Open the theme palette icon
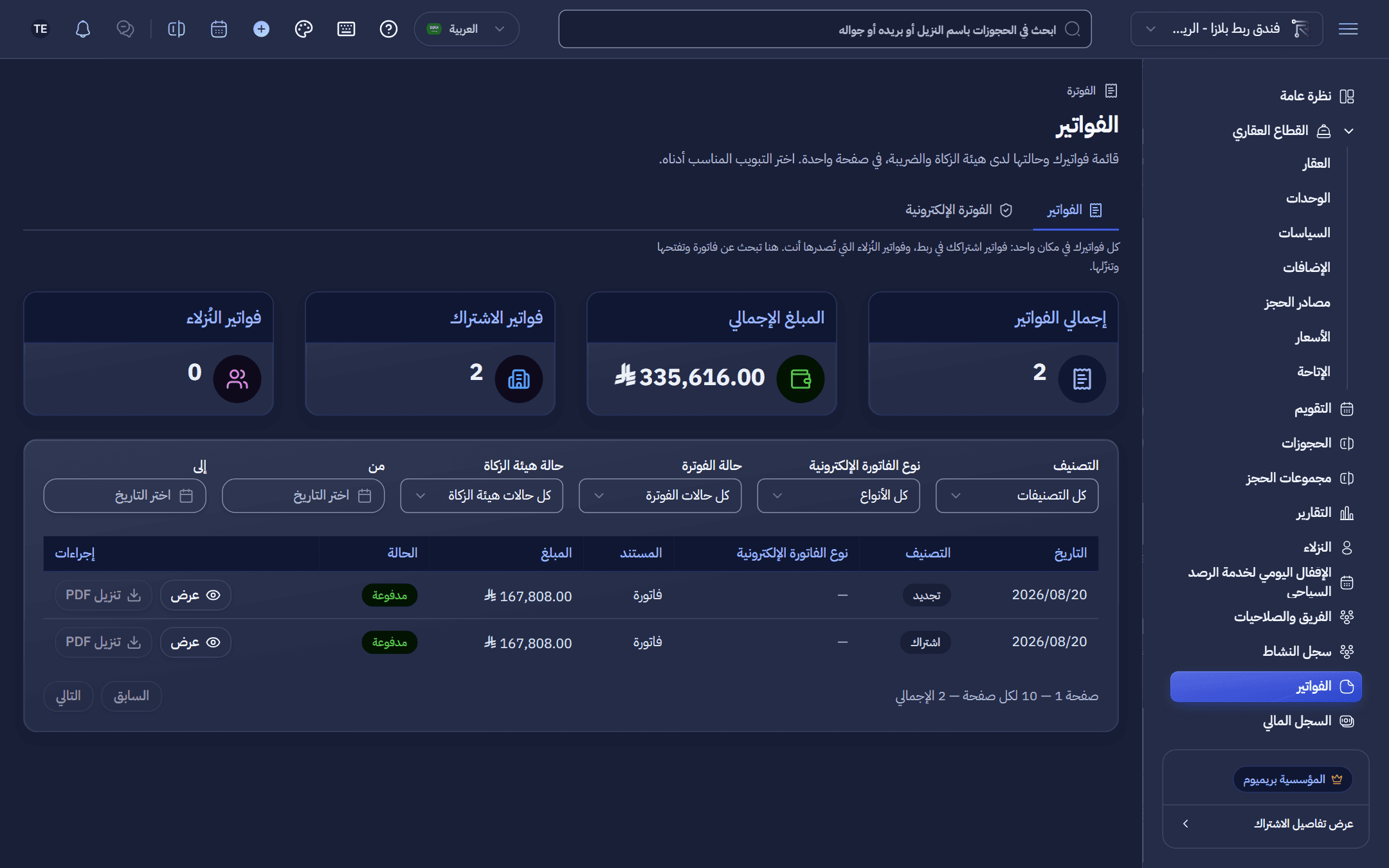This screenshot has height=868, width=1389. [x=304, y=29]
